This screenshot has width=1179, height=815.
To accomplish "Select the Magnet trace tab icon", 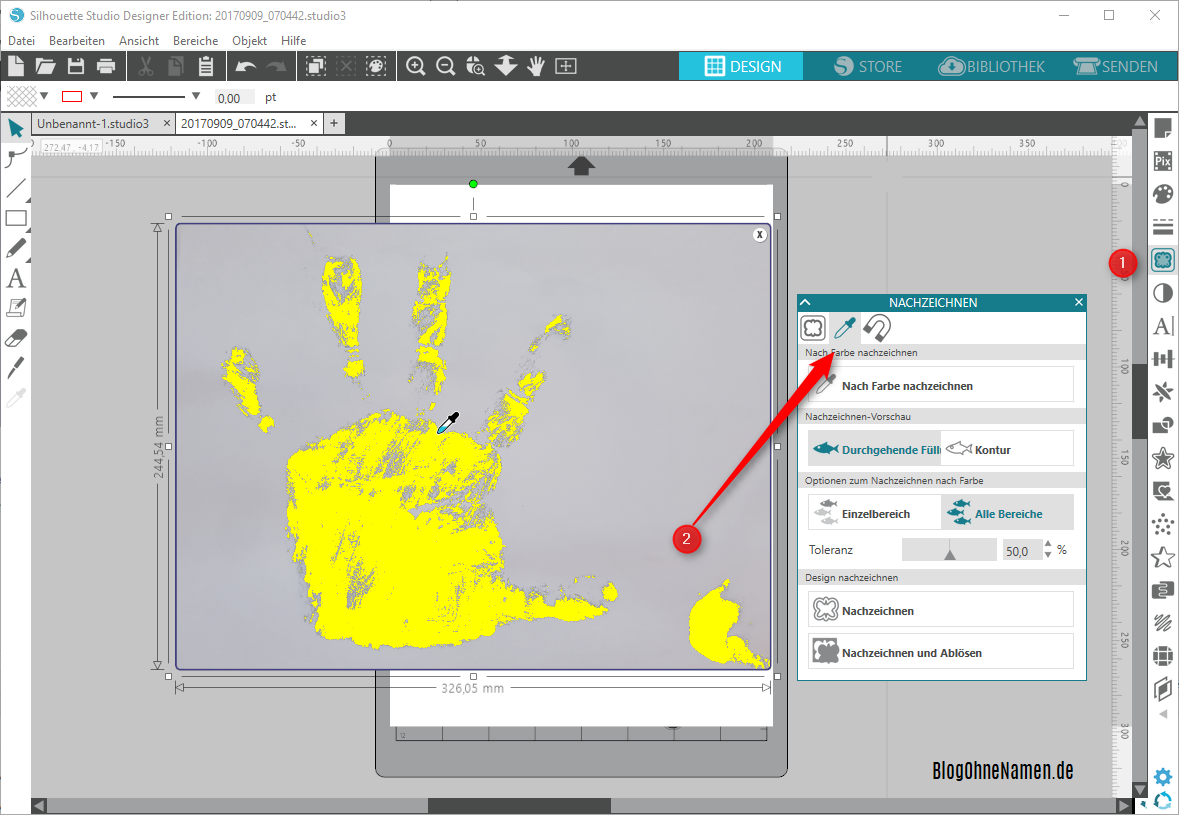I will (876, 327).
